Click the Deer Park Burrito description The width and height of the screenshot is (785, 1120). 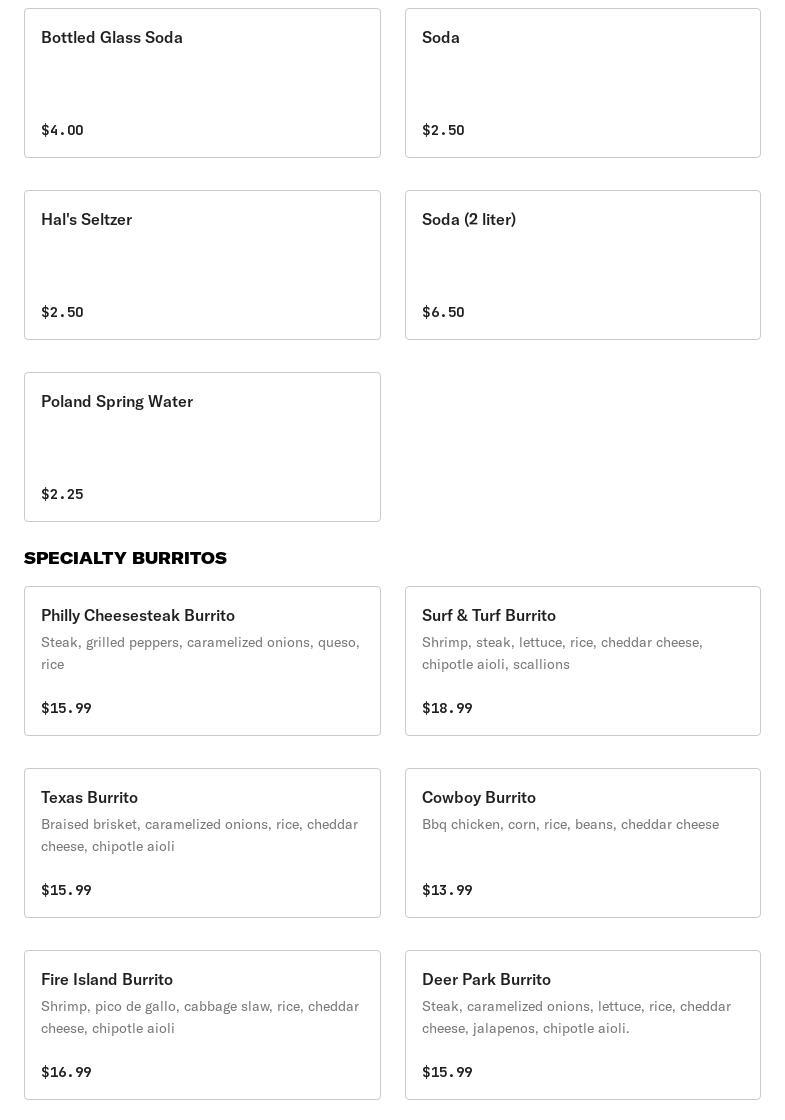point(576,1017)
